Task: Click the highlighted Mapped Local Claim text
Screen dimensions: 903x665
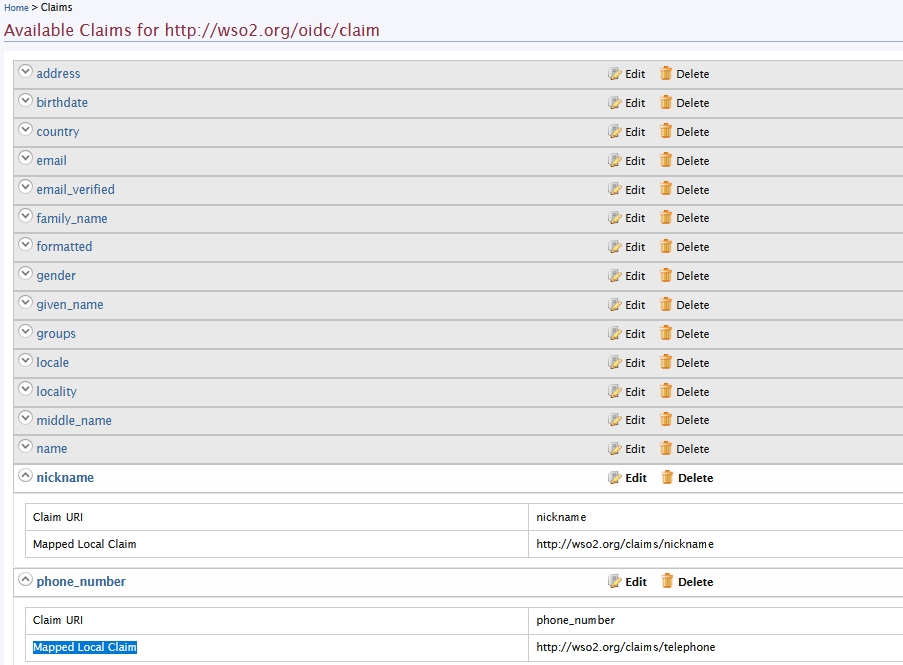Action: pos(85,648)
